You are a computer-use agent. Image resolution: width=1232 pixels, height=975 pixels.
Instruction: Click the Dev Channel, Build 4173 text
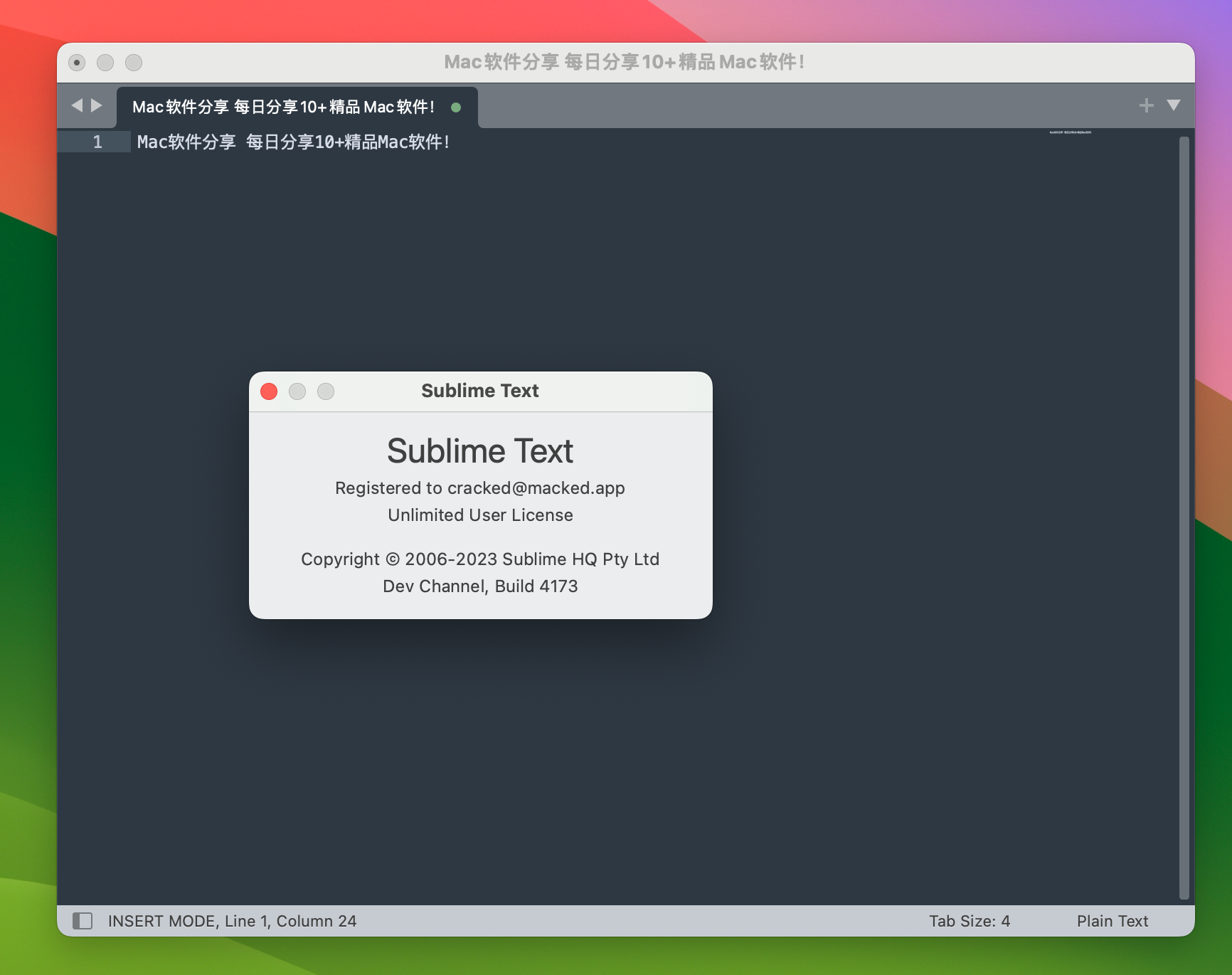pyautogui.click(x=480, y=586)
